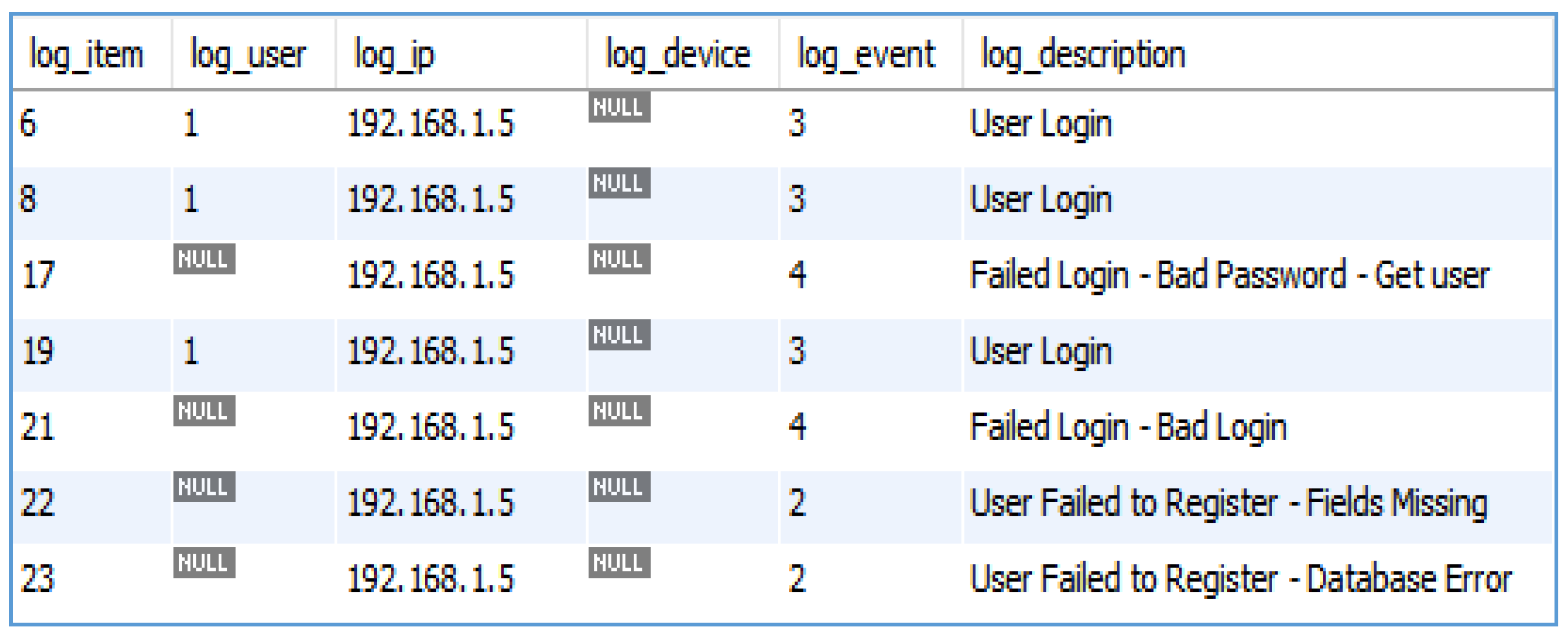This screenshot has width=1568, height=634.
Task: Select the NULL log_device badge in row 6
Action: click(x=619, y=107)
